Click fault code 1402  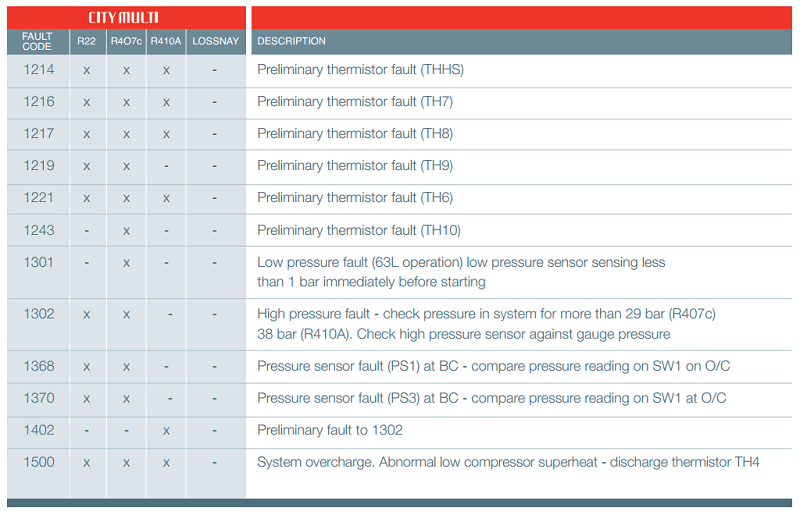39,430
